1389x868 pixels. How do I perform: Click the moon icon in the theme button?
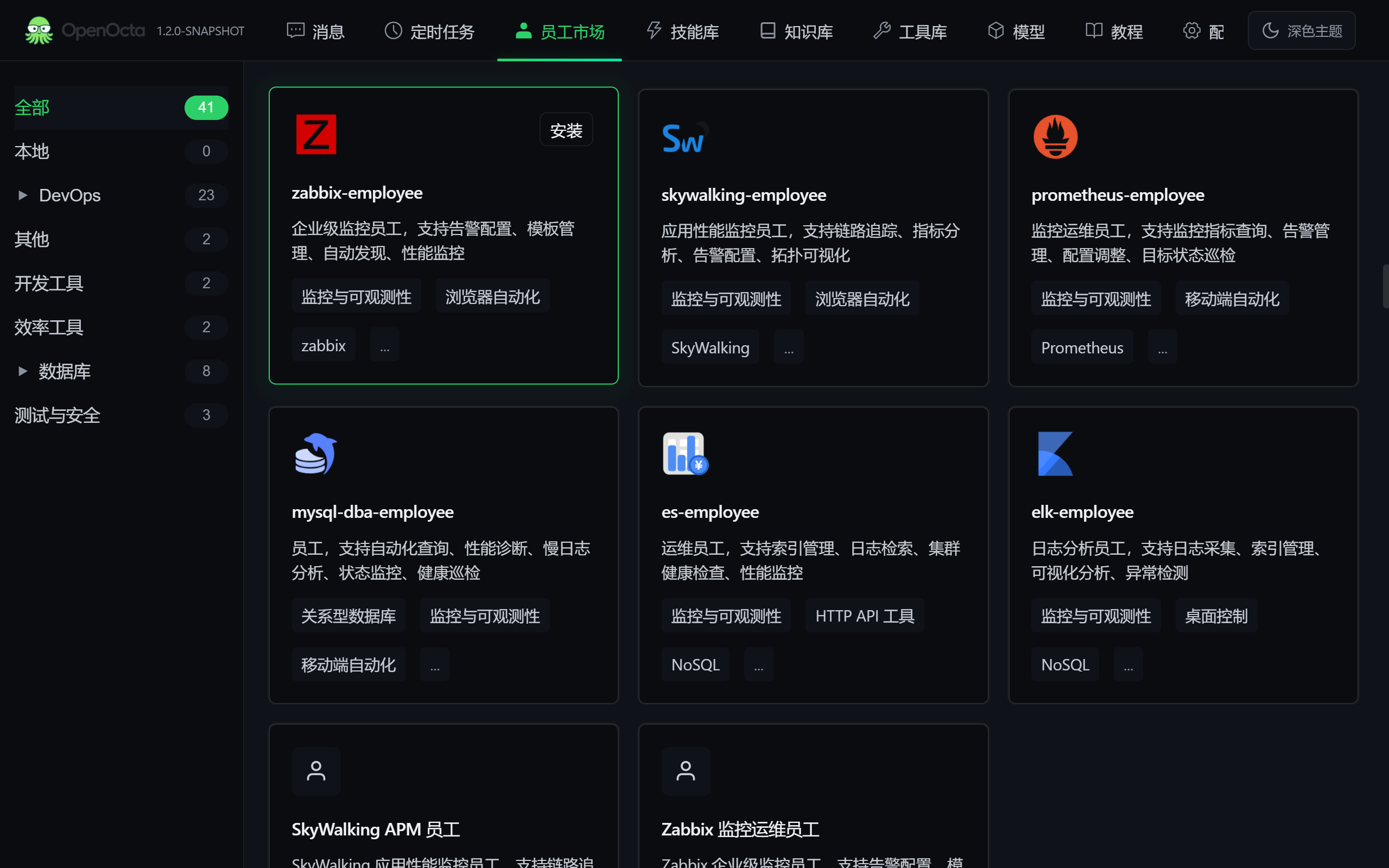point(1270,30)
